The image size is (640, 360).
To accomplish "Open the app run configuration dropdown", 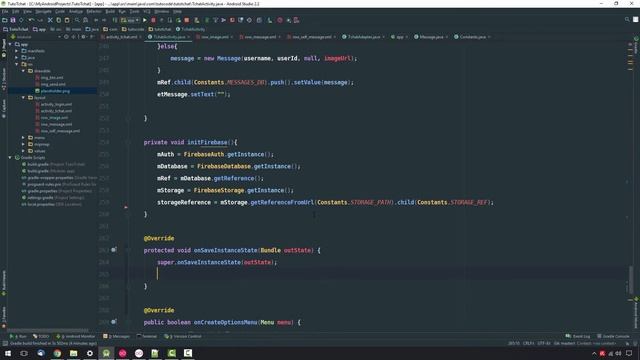I will point(130,20).
